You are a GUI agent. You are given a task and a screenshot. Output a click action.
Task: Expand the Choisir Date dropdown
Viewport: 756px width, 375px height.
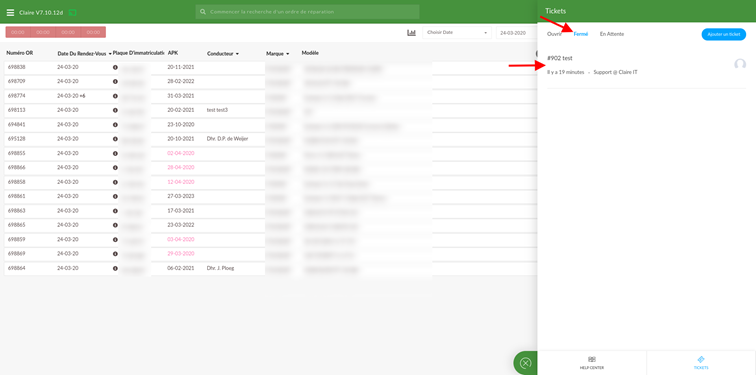(x=456, y=33)
